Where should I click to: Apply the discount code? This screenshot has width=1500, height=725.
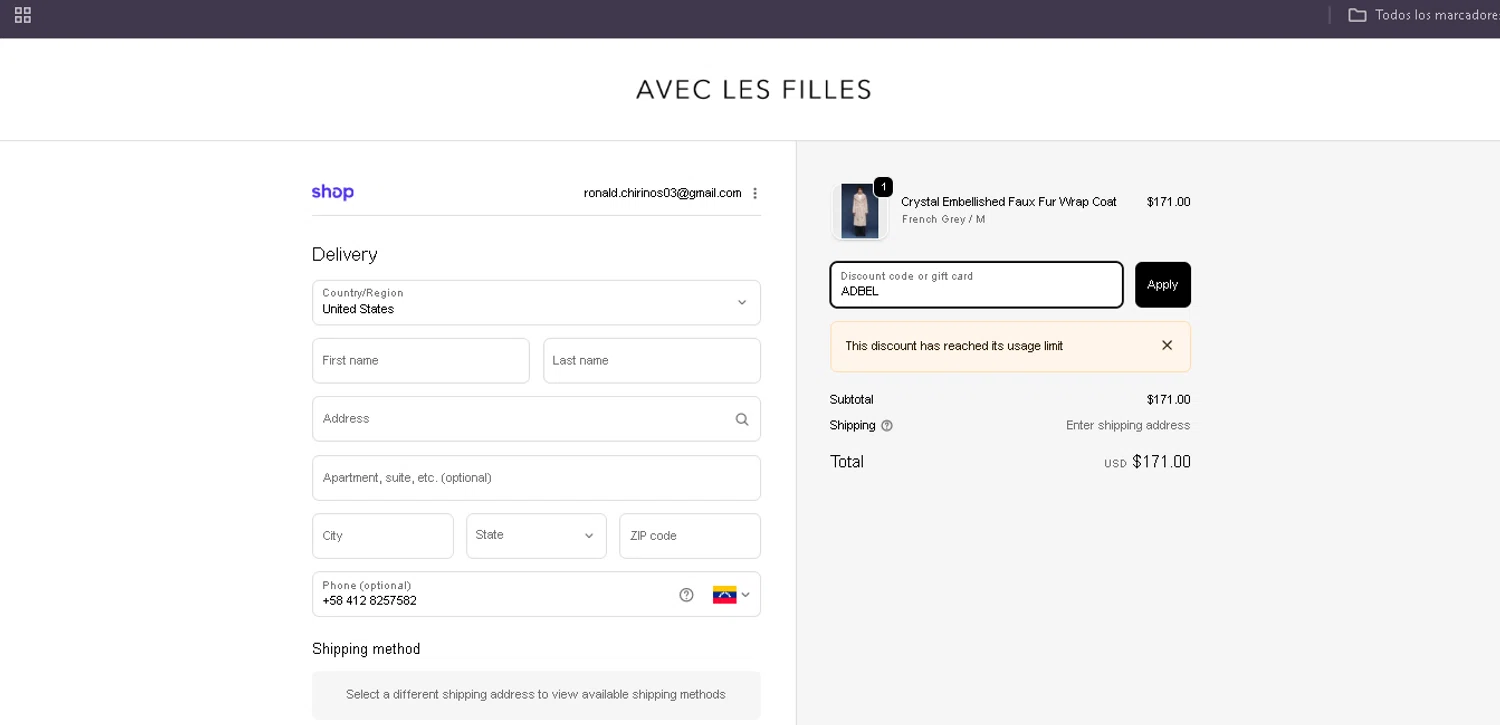coord(1163,285)
